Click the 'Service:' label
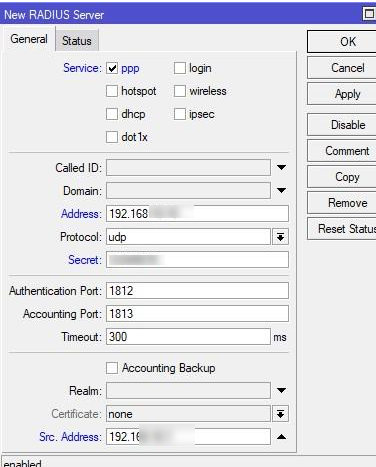Image resolution: width=376 pixels, height=467 pixels. point(82,68)
